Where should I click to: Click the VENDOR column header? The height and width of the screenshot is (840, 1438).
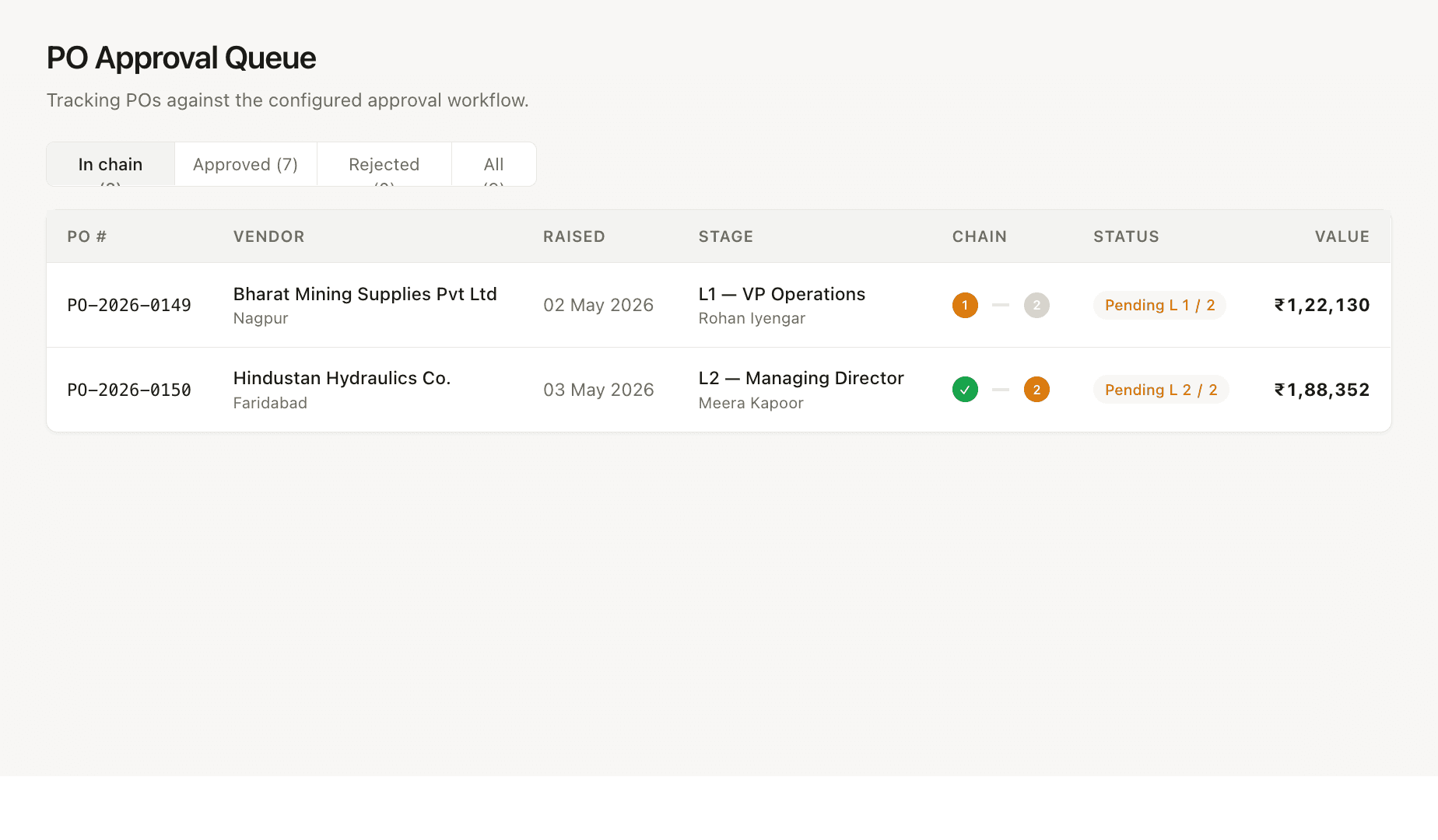268,236
